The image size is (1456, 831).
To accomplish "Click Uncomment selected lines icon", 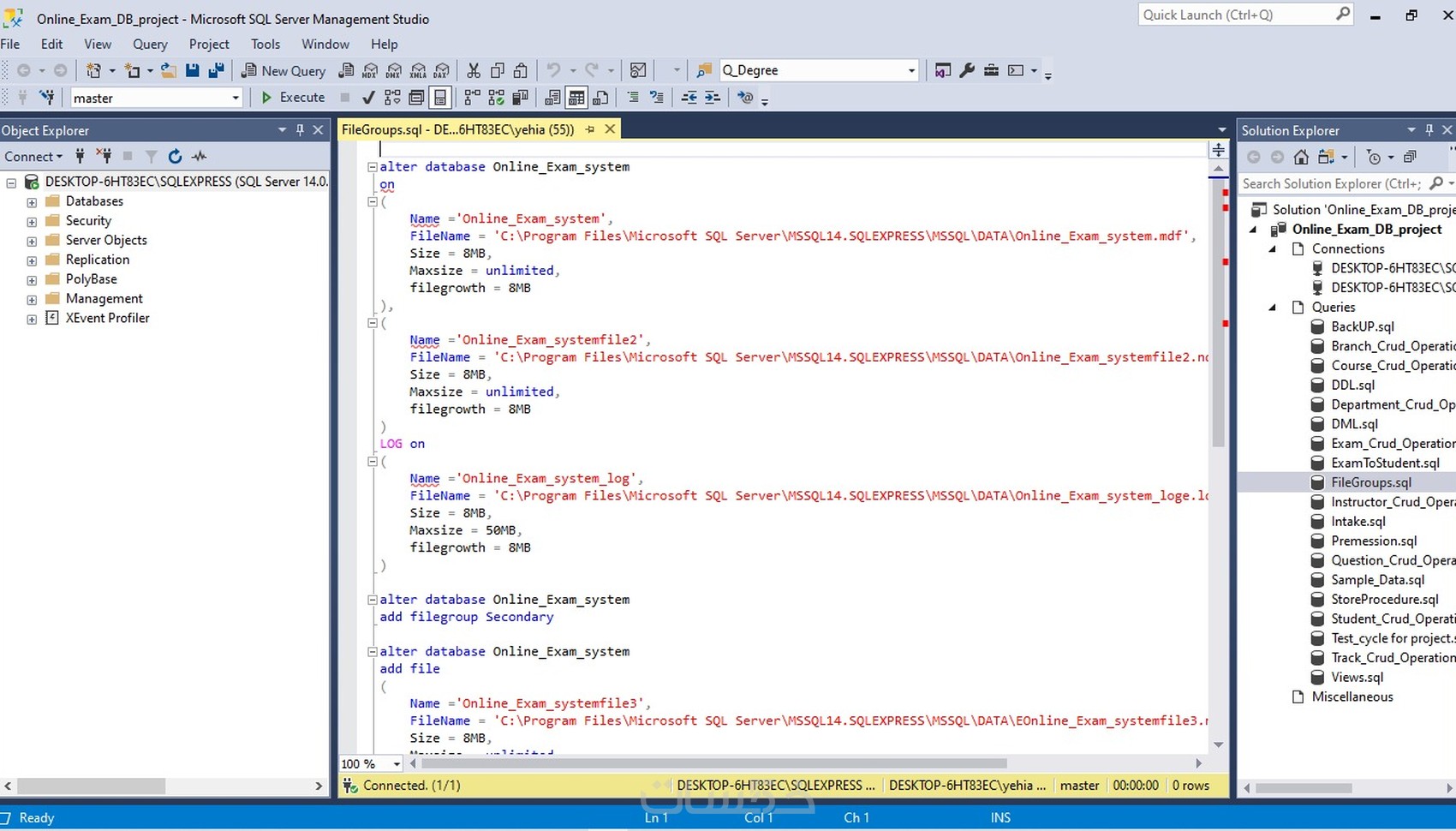I will point(657,98).
